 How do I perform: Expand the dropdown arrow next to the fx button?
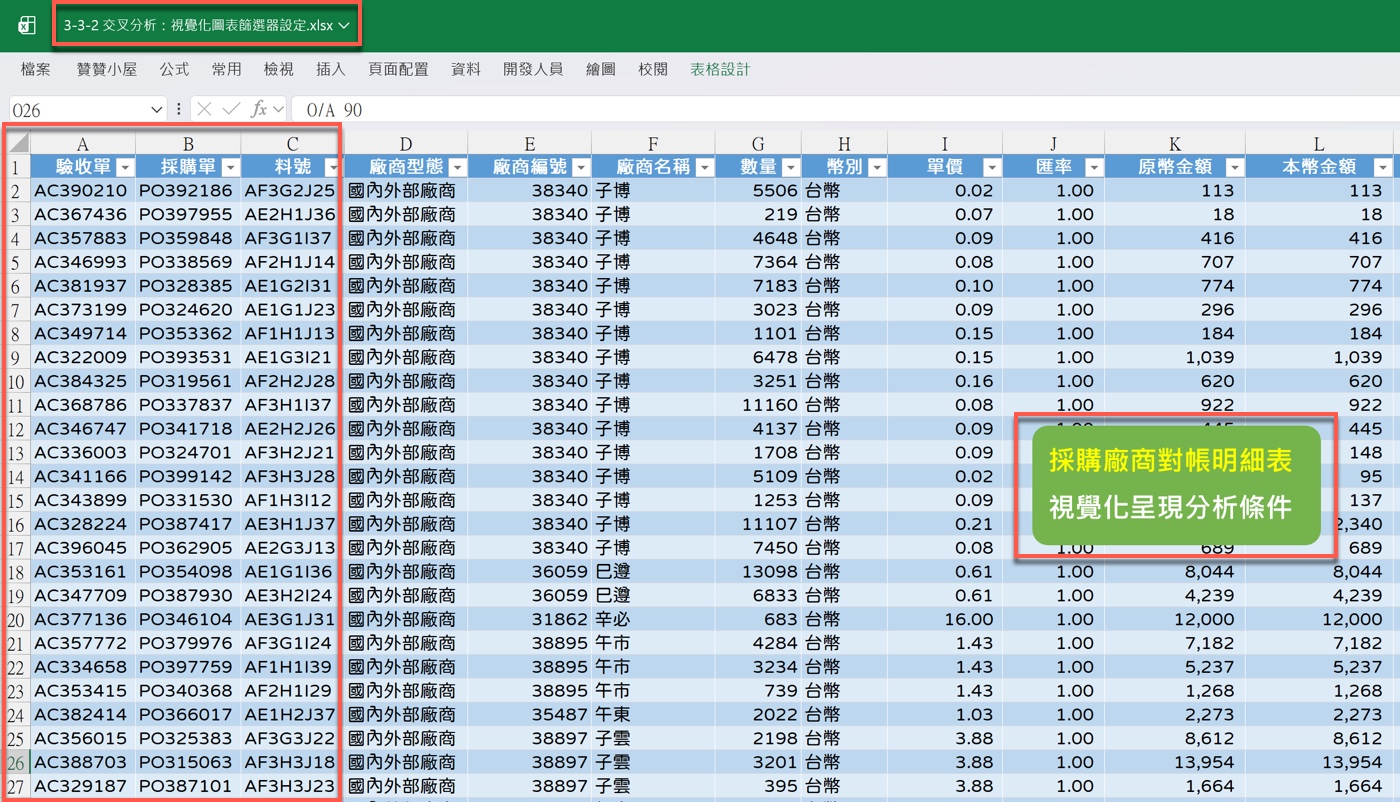click(278, 109)
